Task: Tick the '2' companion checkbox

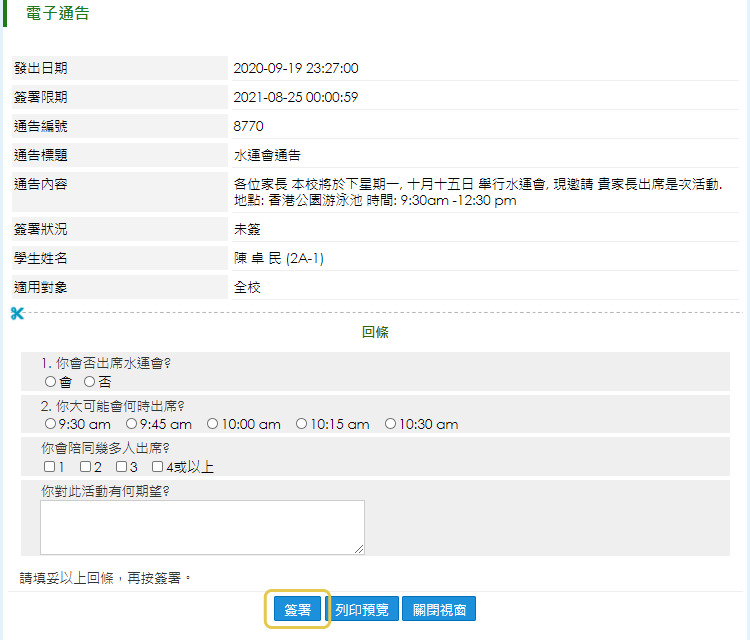Action: tap(86, 466)
